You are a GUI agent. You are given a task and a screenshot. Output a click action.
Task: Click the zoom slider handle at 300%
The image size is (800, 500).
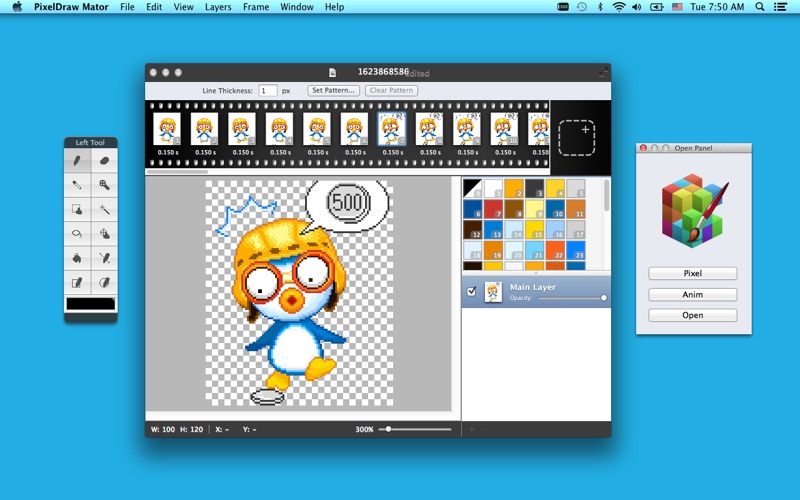pos(388,429)
